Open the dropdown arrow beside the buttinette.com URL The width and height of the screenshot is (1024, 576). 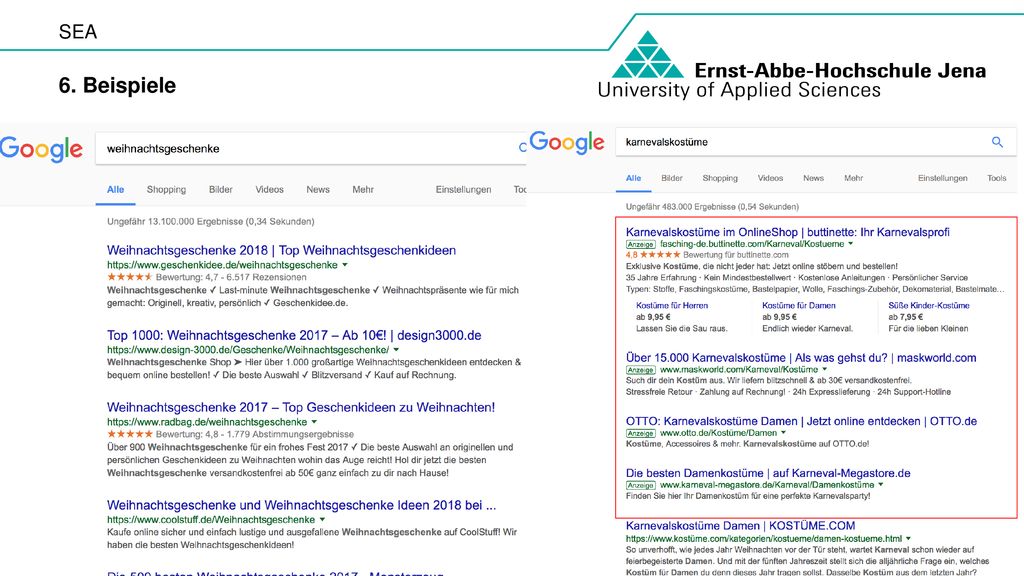click(850, 244)
